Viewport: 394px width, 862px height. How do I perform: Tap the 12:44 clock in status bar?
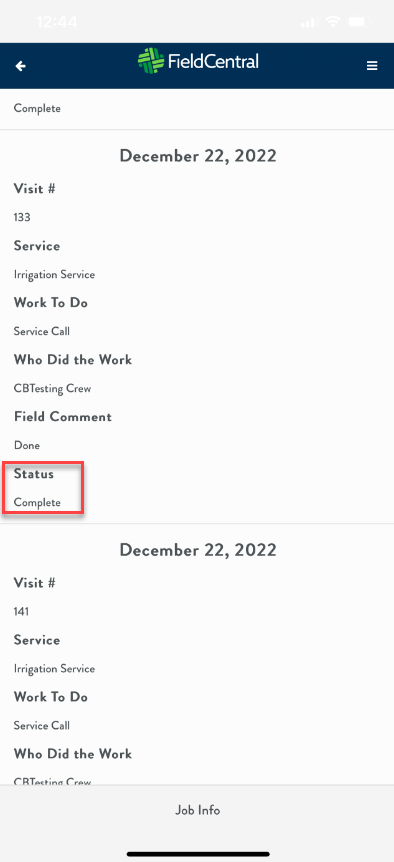pyautogui.click(x=57, y=22)
